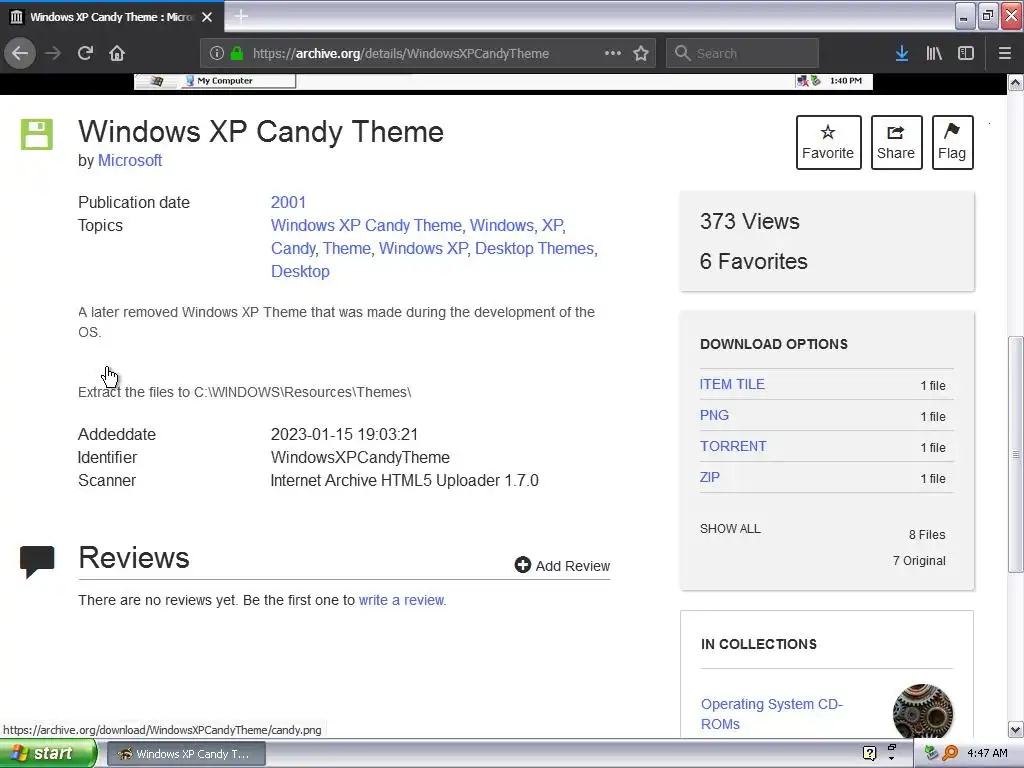This screenshot has width=1024, height=768.
Task: Open the Firefox hamburger menu
Action: pyautogui.click(x=1005, y=53)
